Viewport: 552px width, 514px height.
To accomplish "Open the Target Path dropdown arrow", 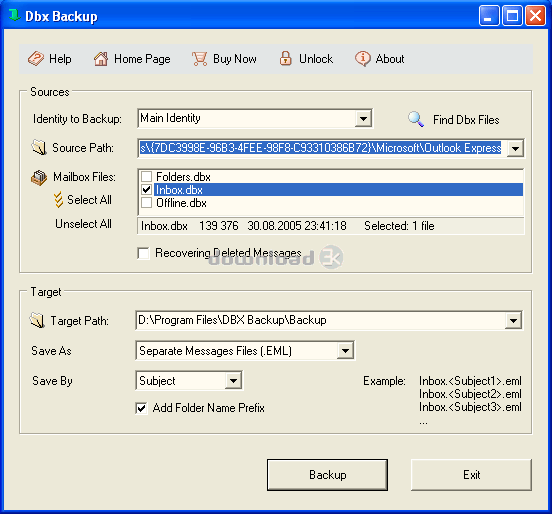I will pos(513,321).
